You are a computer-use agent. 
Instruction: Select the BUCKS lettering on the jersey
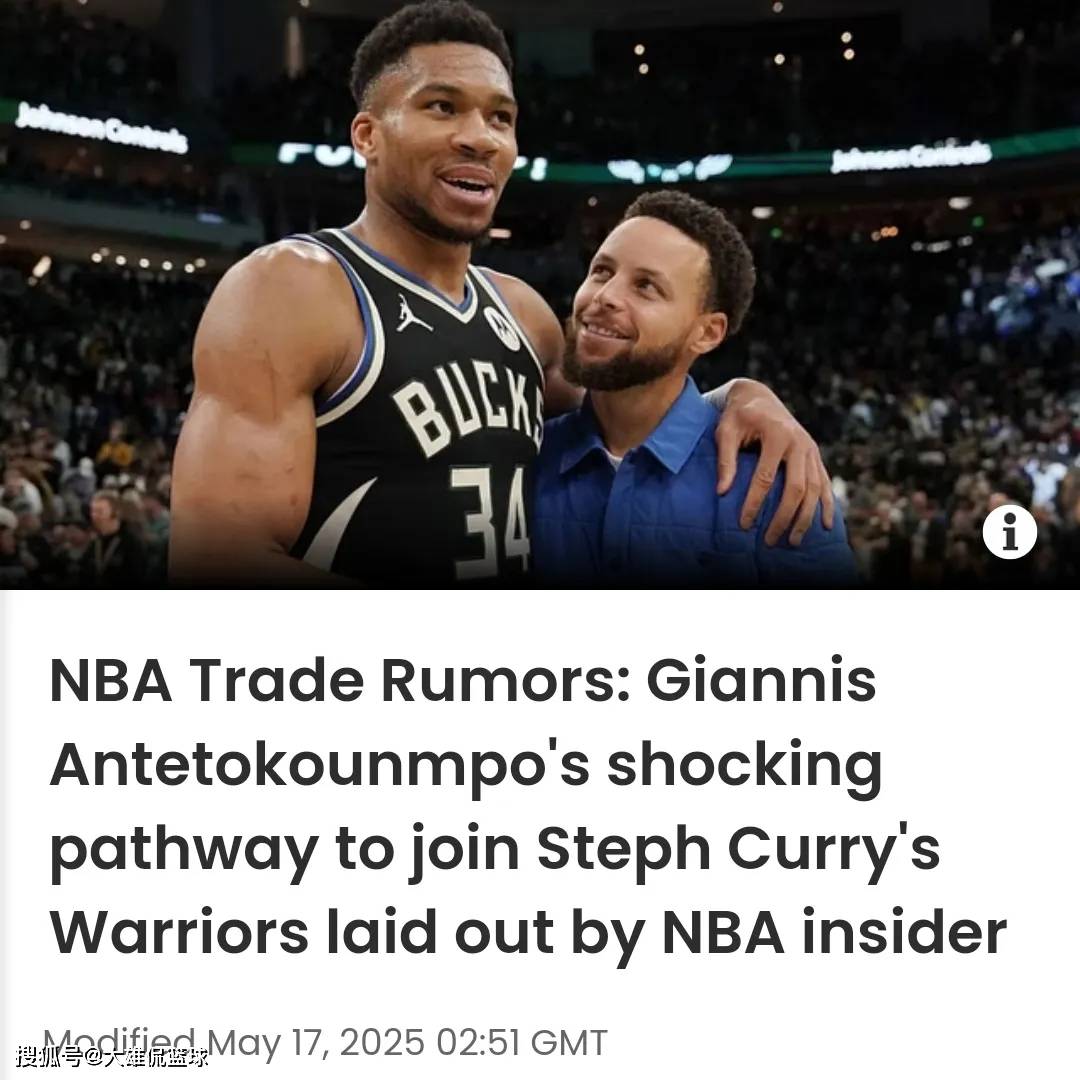point(468,408)
